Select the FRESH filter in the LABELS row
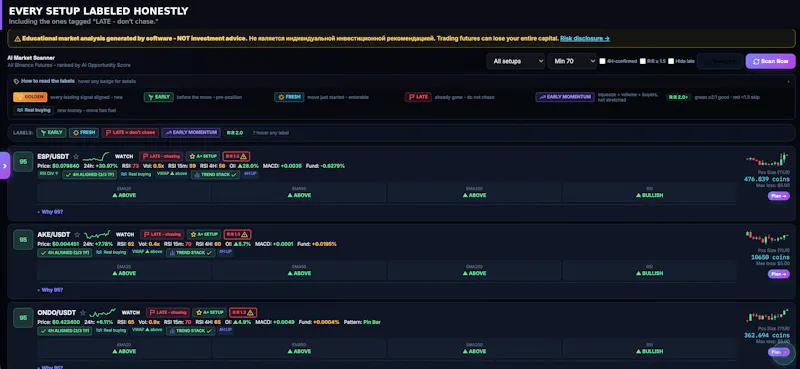 point(84,133)
